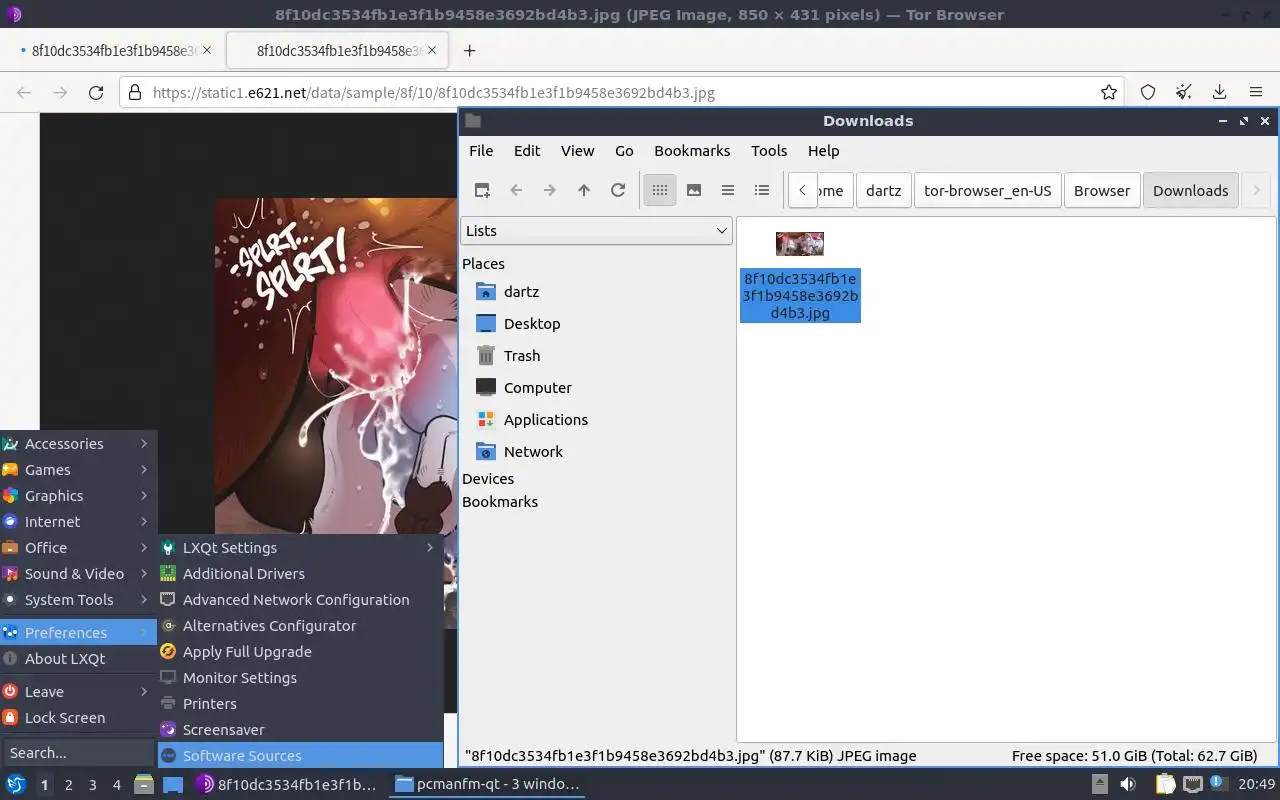Switch to the first browser tab
The height and width of the screenshot is (800, 1280).
(x=115, y=50)
